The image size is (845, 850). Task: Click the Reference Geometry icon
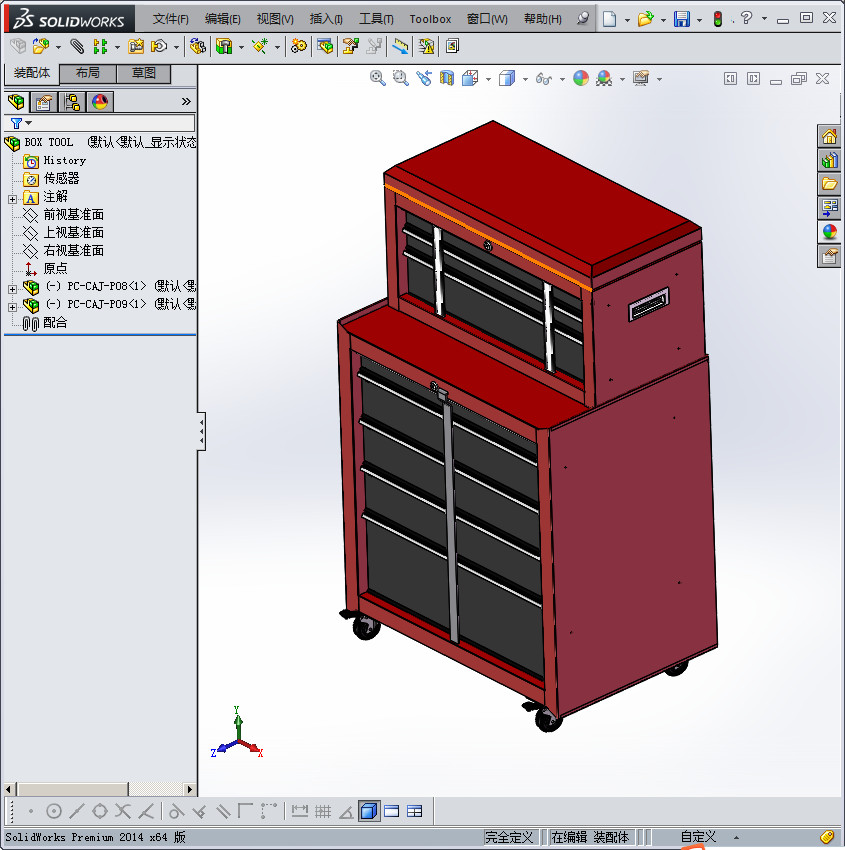click(260, 47)
